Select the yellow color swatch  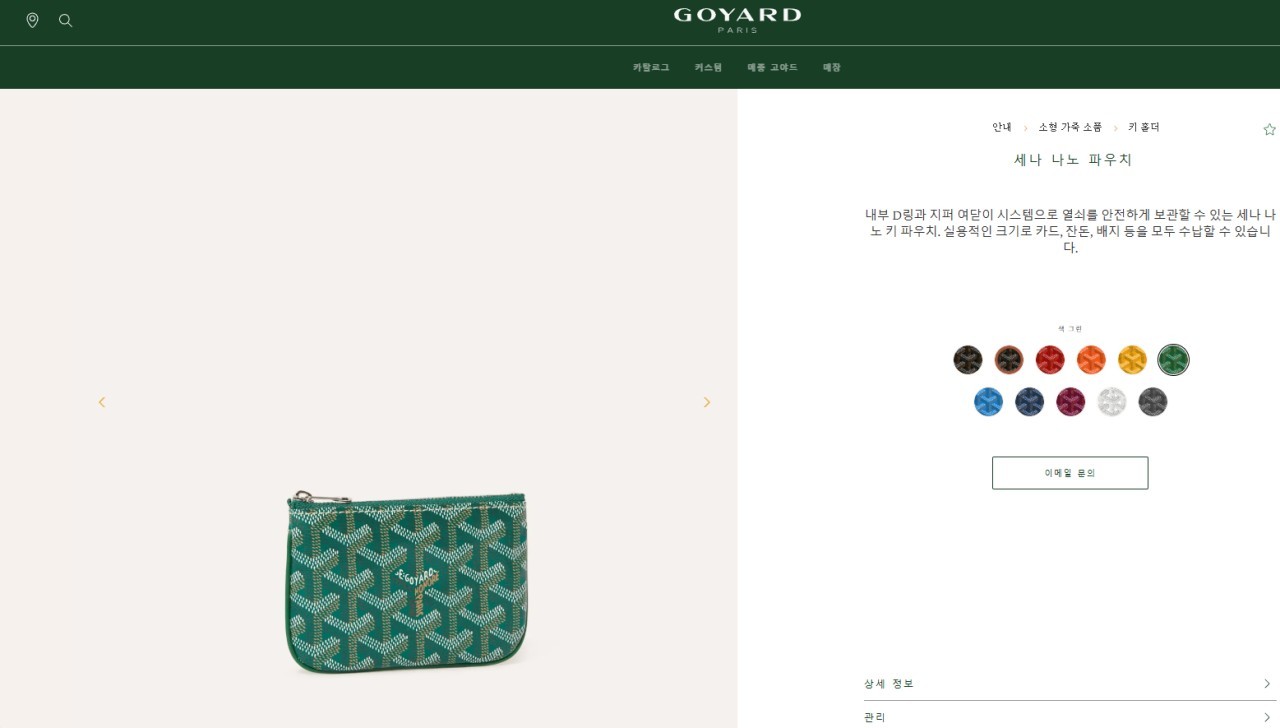1132,360
